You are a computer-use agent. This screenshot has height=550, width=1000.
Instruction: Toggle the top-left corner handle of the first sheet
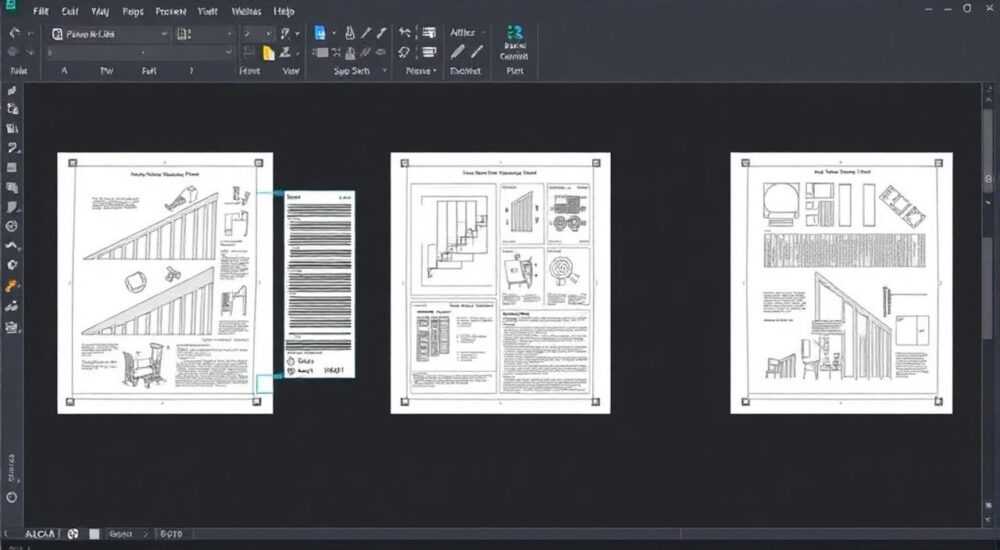click(x=72, y=163)
